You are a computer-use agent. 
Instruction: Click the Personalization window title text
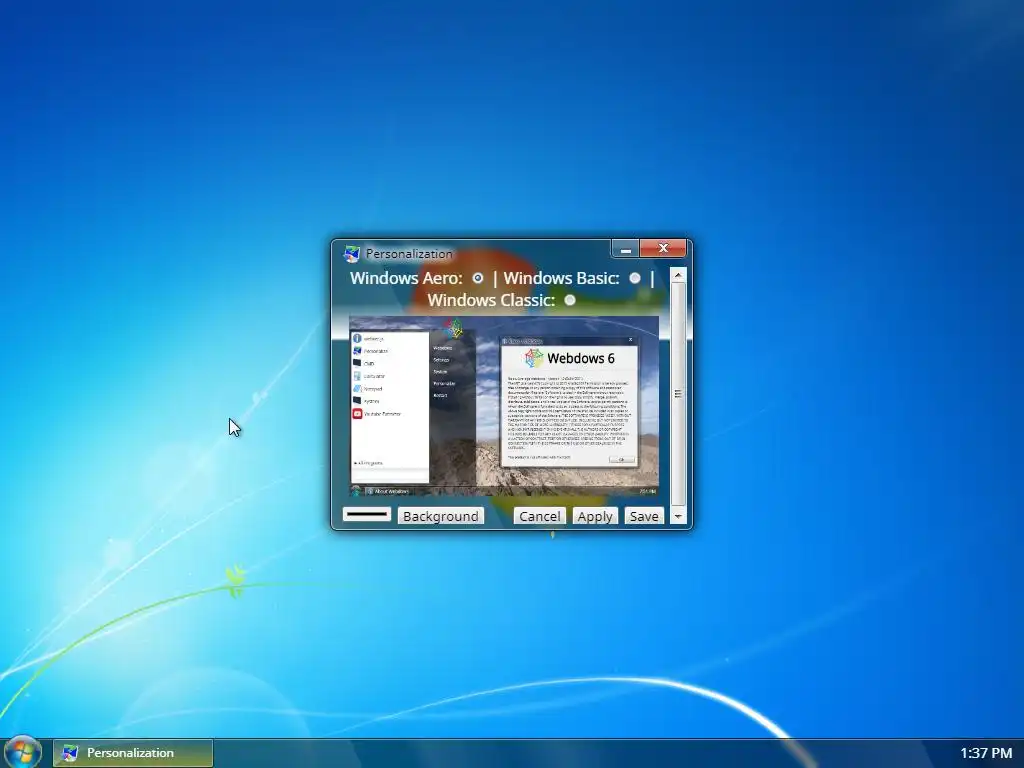[409, 254]
